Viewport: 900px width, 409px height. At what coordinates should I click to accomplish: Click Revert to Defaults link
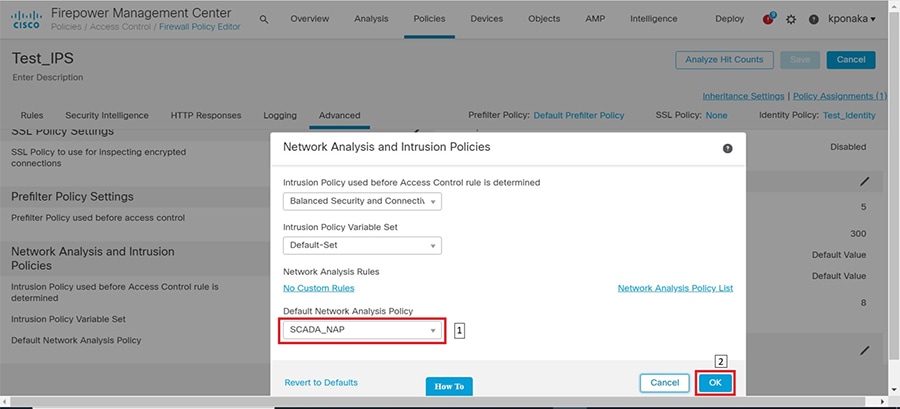tap(321, 382)
